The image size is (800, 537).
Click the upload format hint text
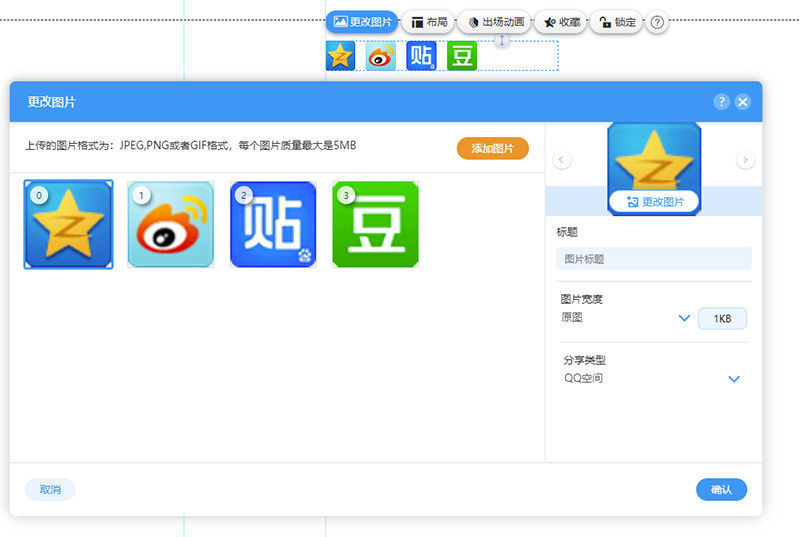point(191,145)
